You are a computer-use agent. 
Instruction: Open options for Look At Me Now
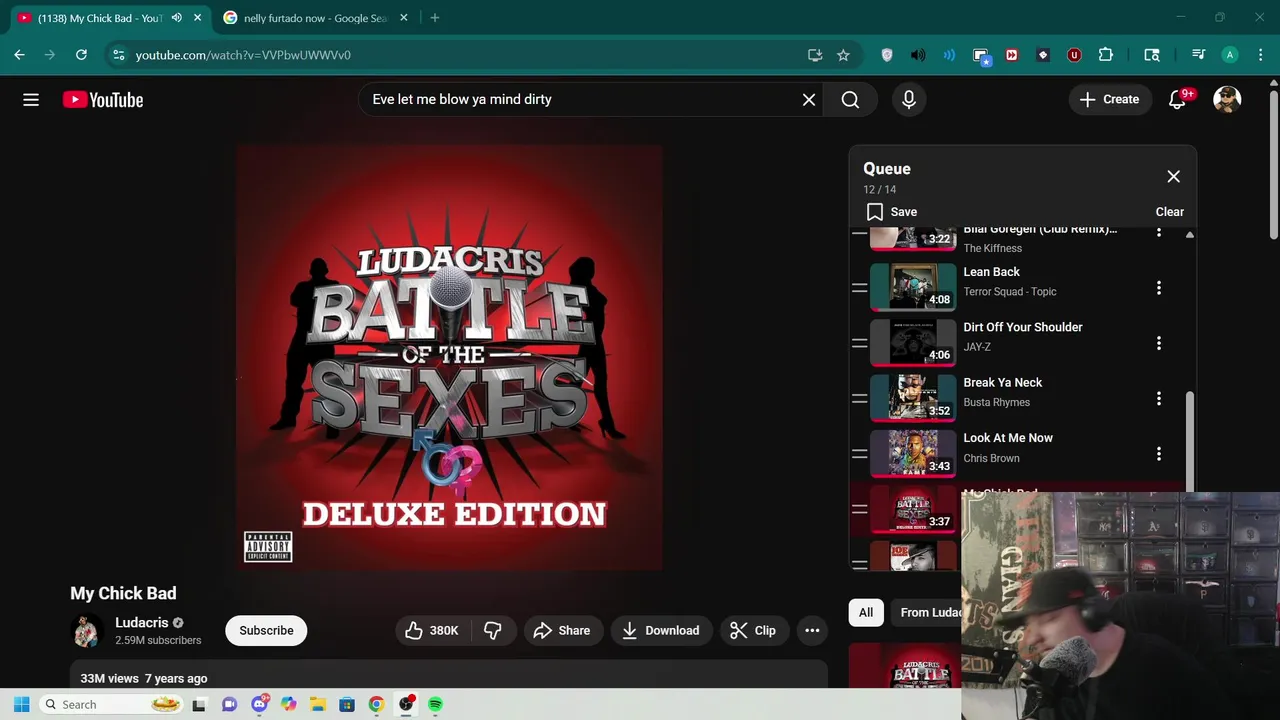[x=1159, y=453]
